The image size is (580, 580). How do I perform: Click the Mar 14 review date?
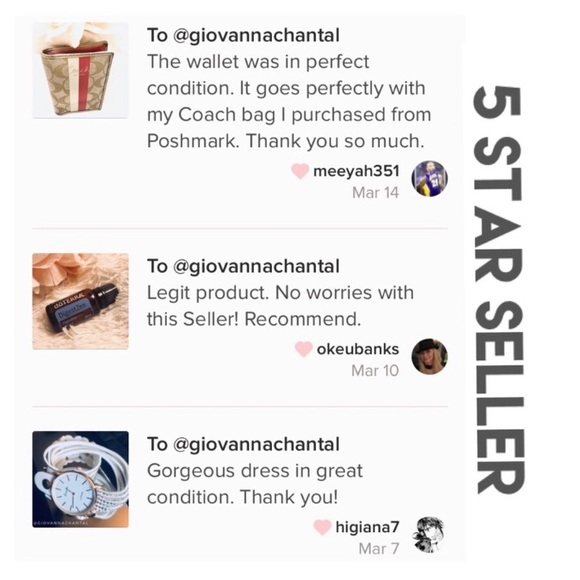point(375,193)
